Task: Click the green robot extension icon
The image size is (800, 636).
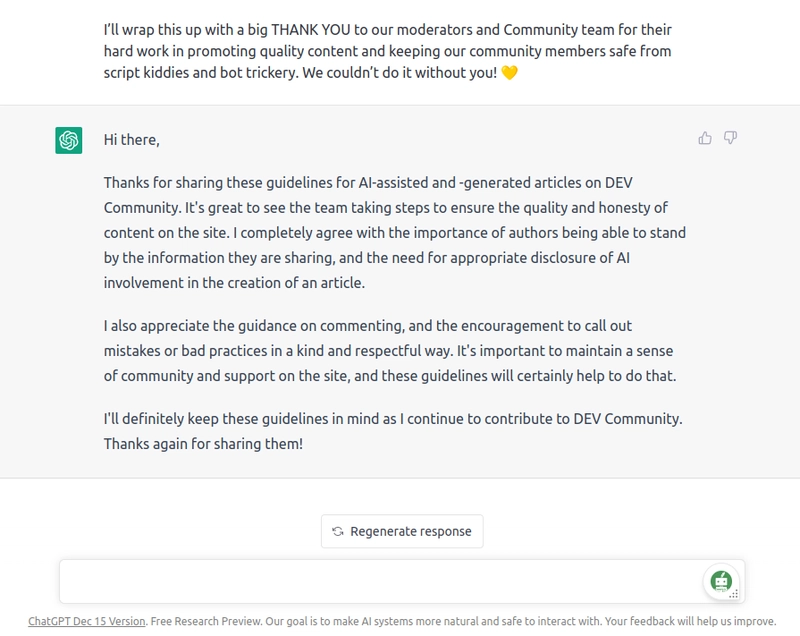Action: coord(720,580)
